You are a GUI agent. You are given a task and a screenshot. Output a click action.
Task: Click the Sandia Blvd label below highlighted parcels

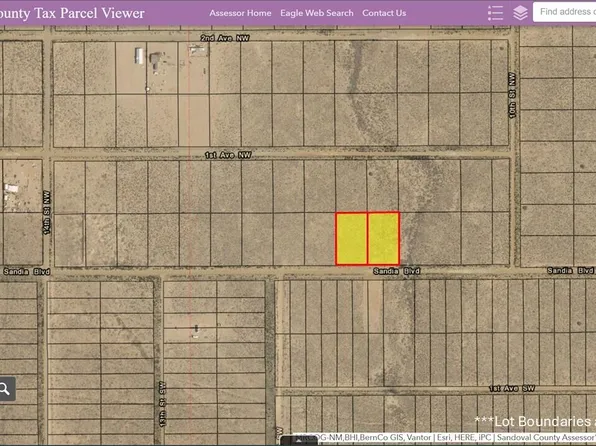click(396, 271)
